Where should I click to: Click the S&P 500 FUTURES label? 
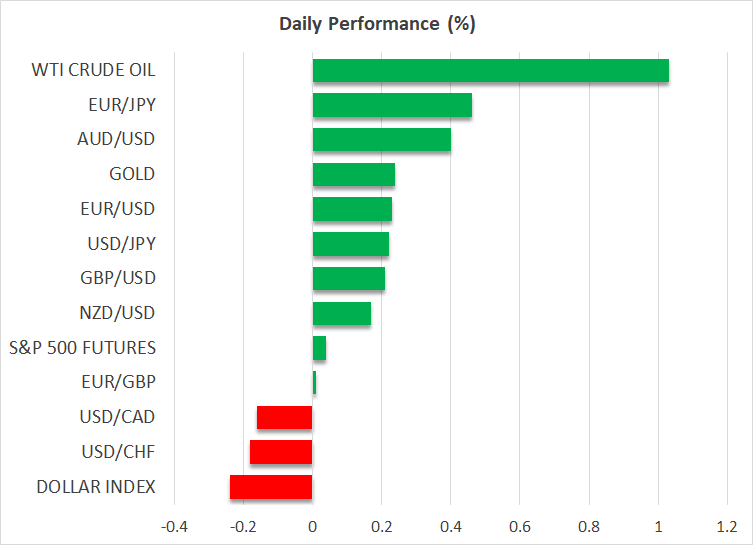(82, 348)
